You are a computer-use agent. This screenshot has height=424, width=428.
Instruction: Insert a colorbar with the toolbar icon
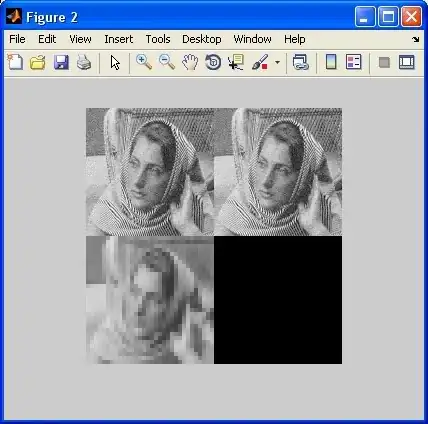pos(331,62)
